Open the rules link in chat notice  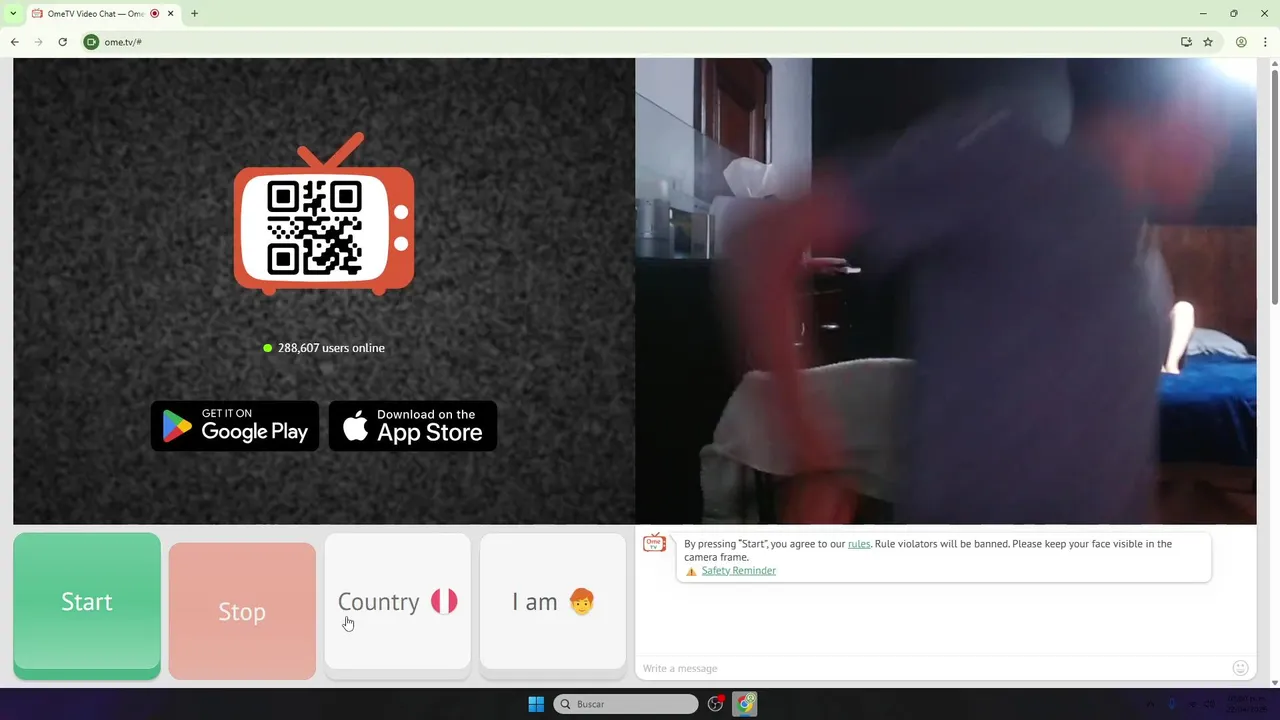pos(859,544)
